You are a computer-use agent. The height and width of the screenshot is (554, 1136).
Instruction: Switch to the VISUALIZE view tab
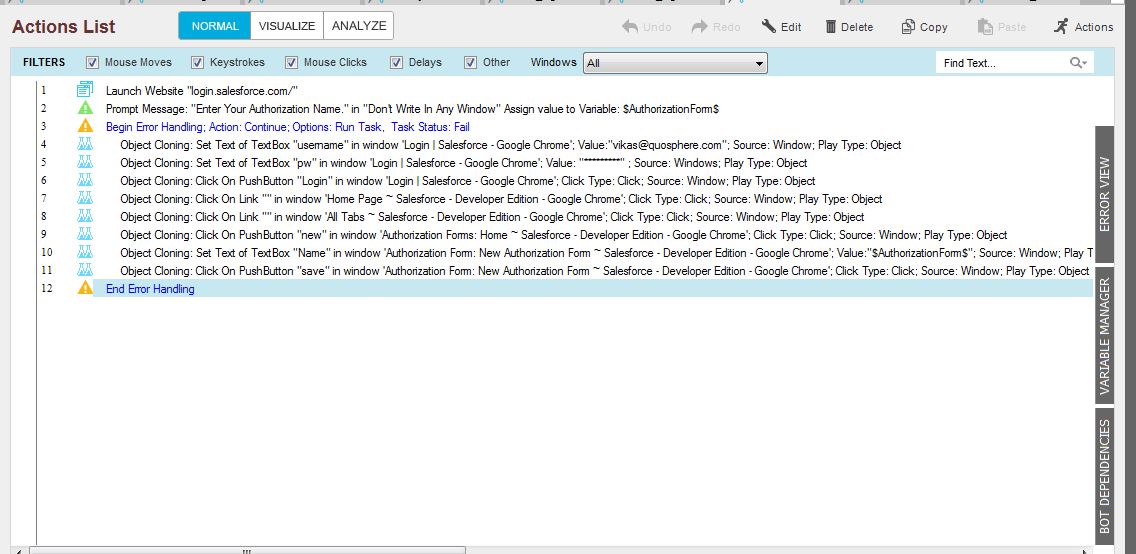click(x=287, y=26)
